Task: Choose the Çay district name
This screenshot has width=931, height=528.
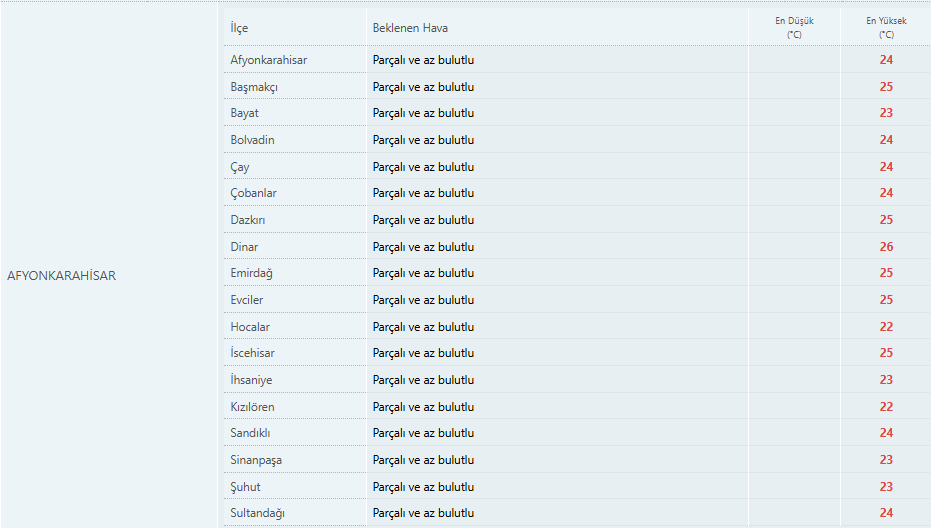Action: (240, 167)
